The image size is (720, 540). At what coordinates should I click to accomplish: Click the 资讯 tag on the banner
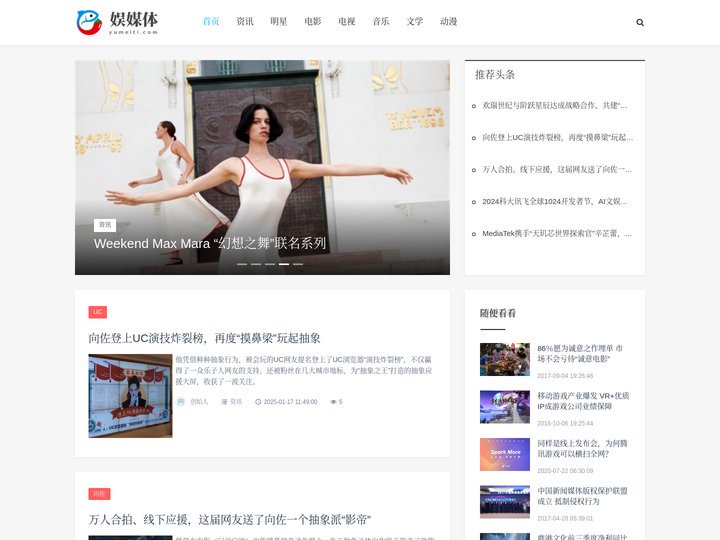pyautogui.click(x=105, y=225)
